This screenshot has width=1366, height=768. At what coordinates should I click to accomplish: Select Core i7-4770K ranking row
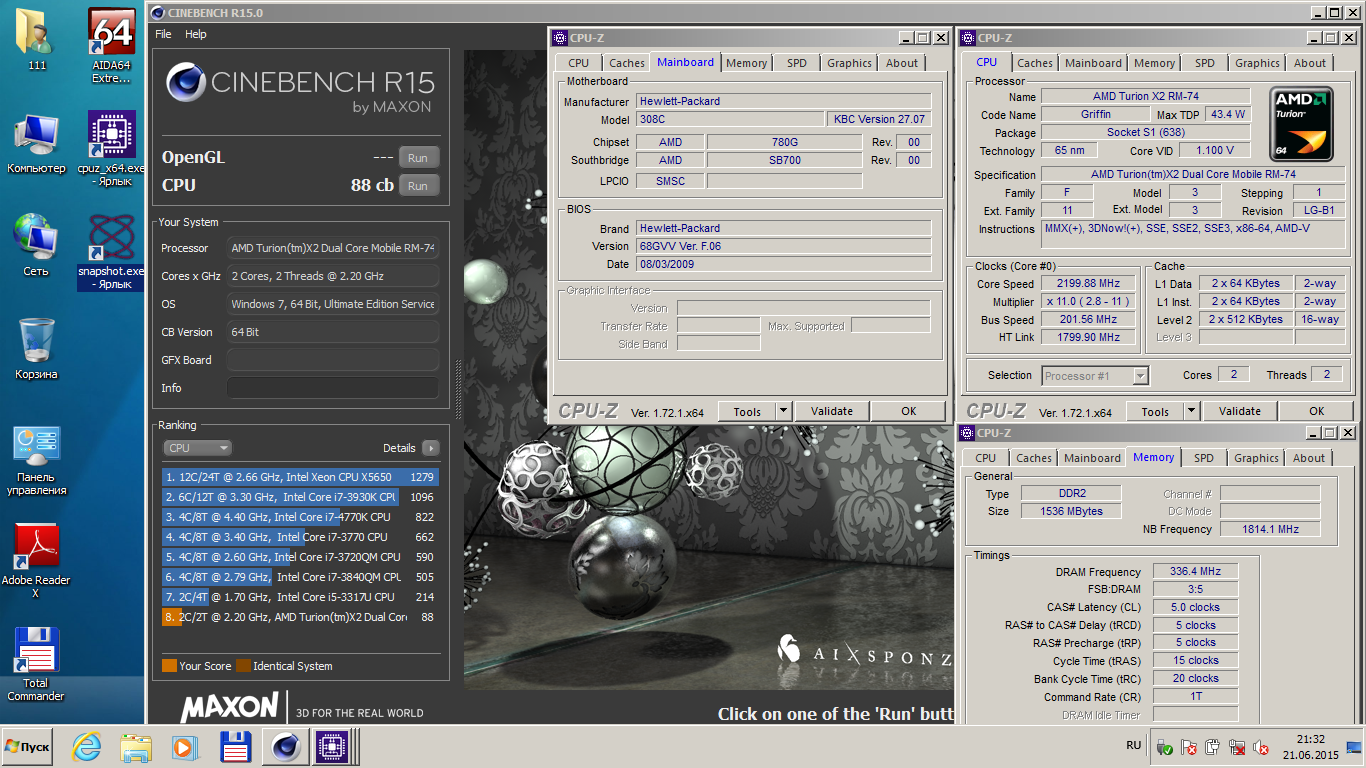click(300, 517)
